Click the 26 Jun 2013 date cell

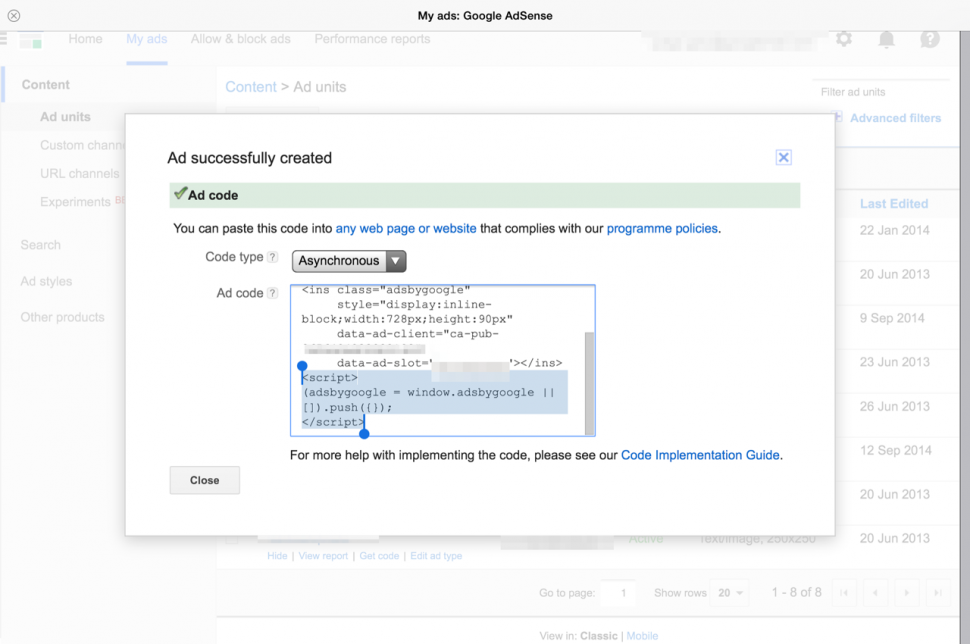[895, 406]
